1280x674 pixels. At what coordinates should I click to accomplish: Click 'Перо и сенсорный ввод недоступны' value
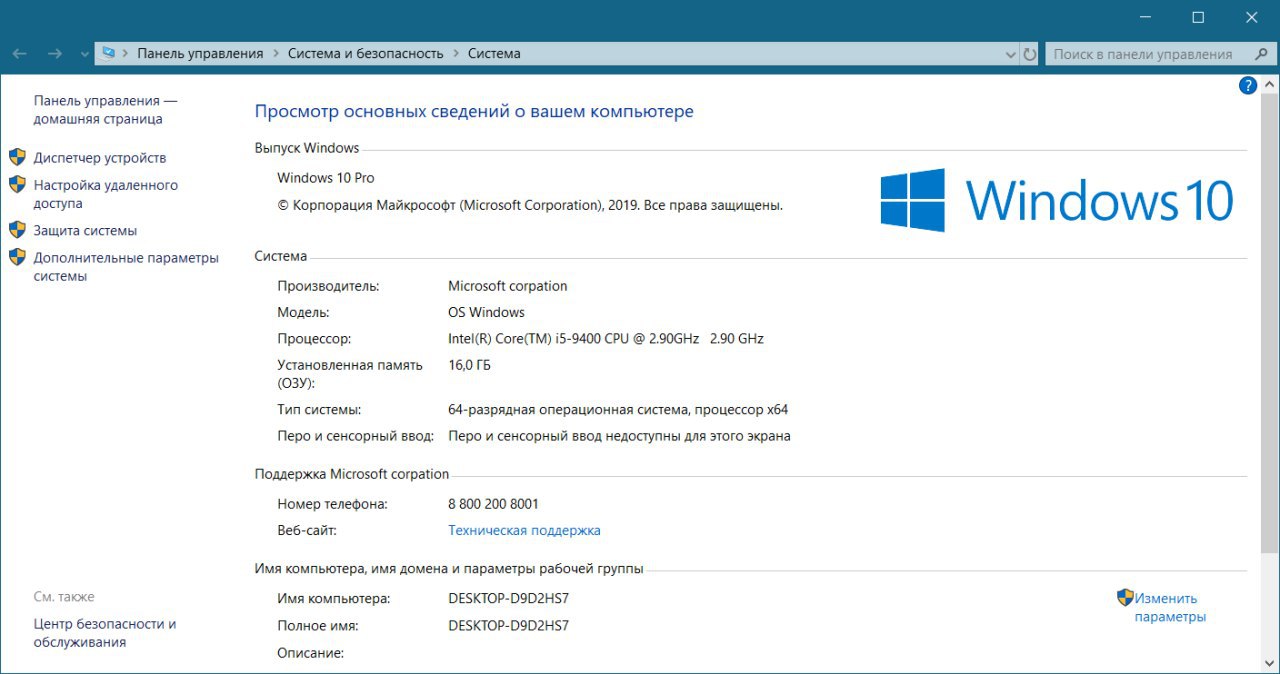point(620,436)
